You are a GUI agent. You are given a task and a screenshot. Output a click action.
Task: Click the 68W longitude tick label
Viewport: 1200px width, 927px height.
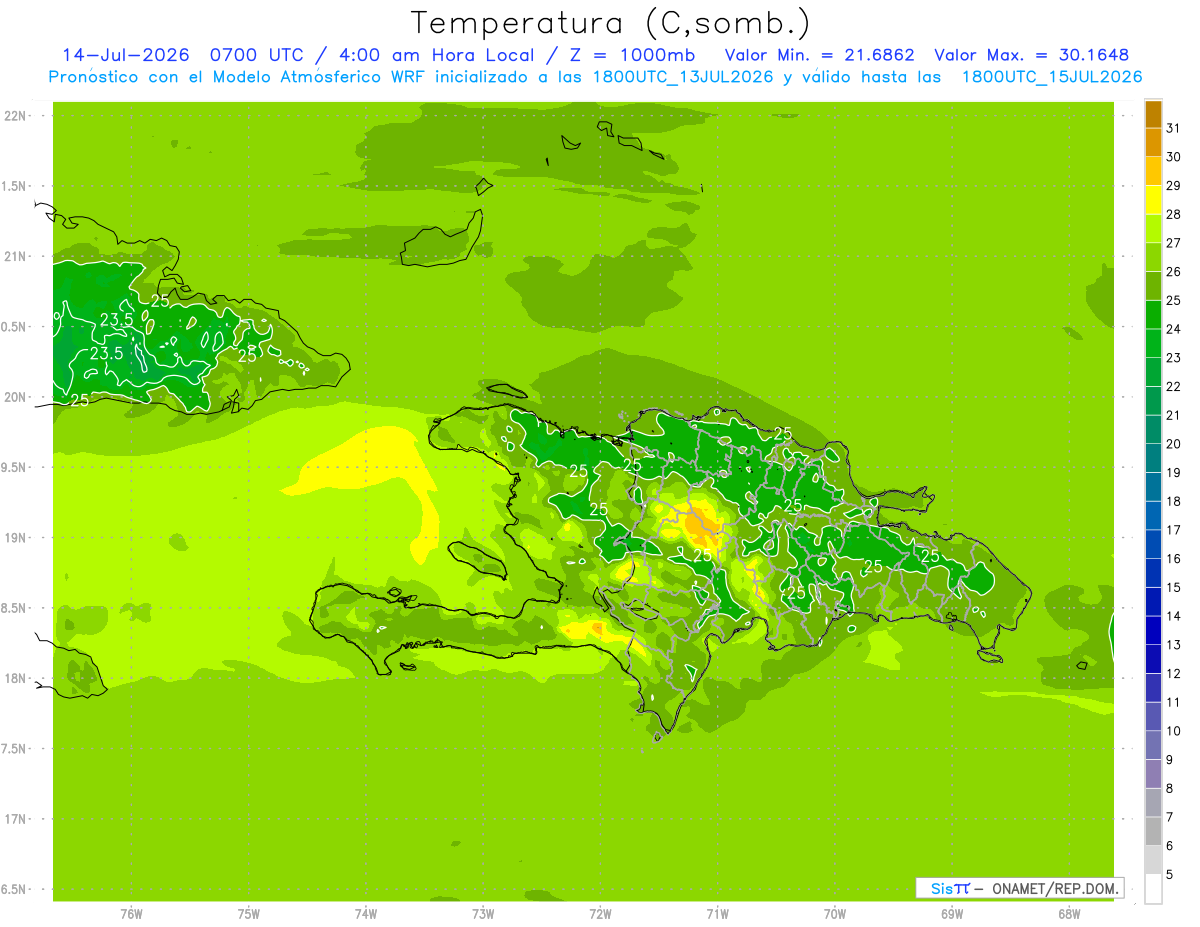pos(1068,912)
